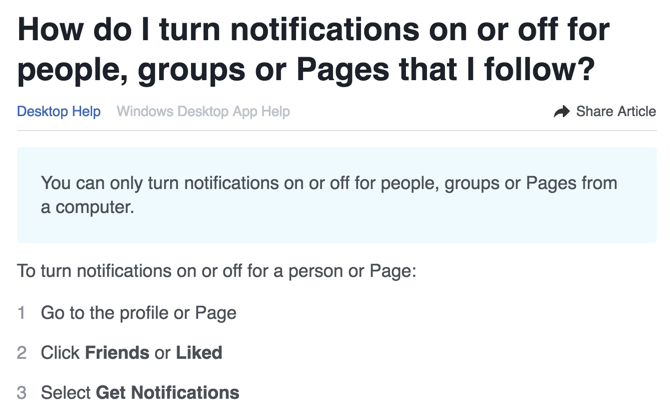Open the Share Article link text

point(616,112)
